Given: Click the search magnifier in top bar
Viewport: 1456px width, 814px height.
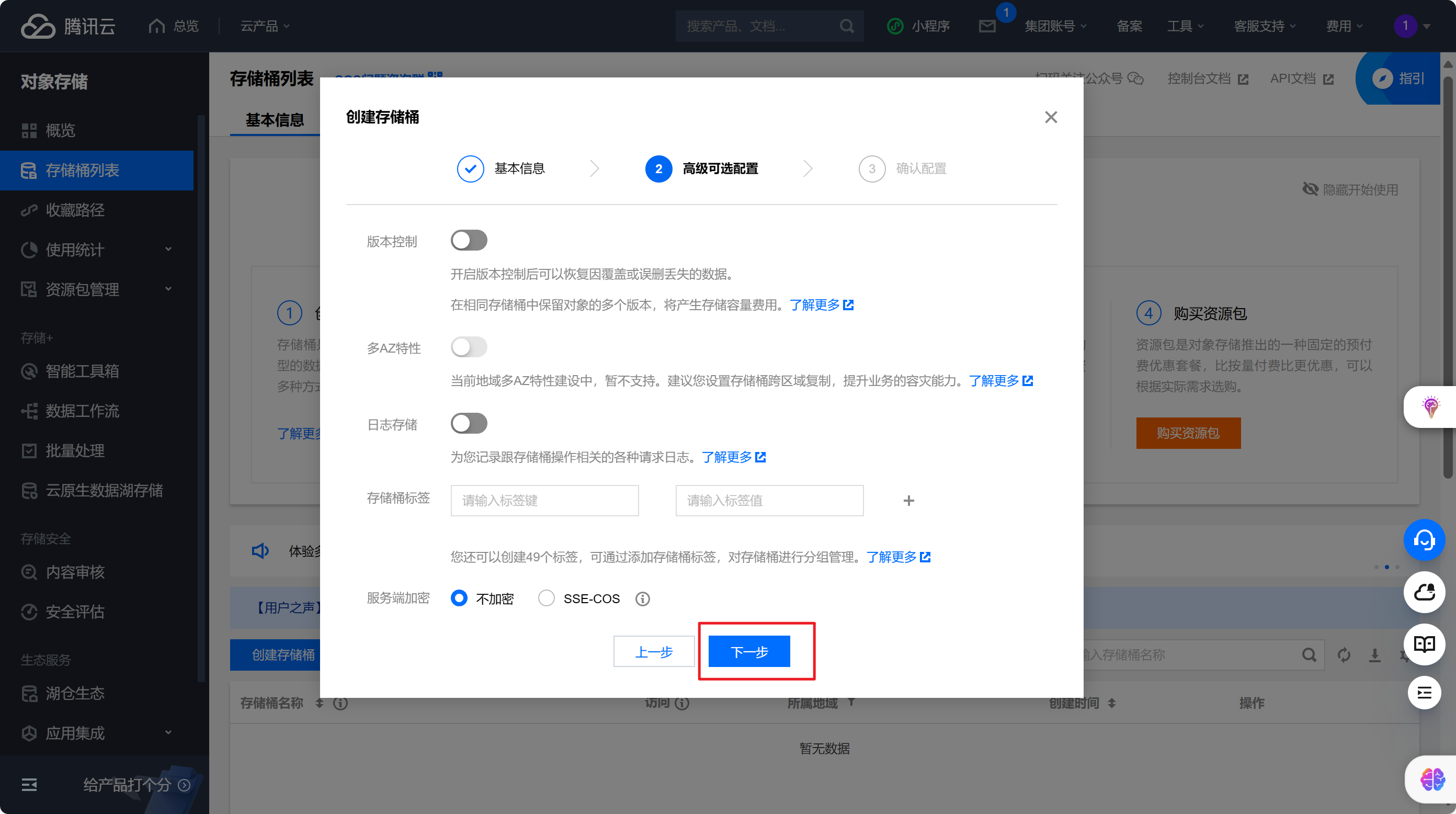Looking at the screenshot, I should (846, 26).
